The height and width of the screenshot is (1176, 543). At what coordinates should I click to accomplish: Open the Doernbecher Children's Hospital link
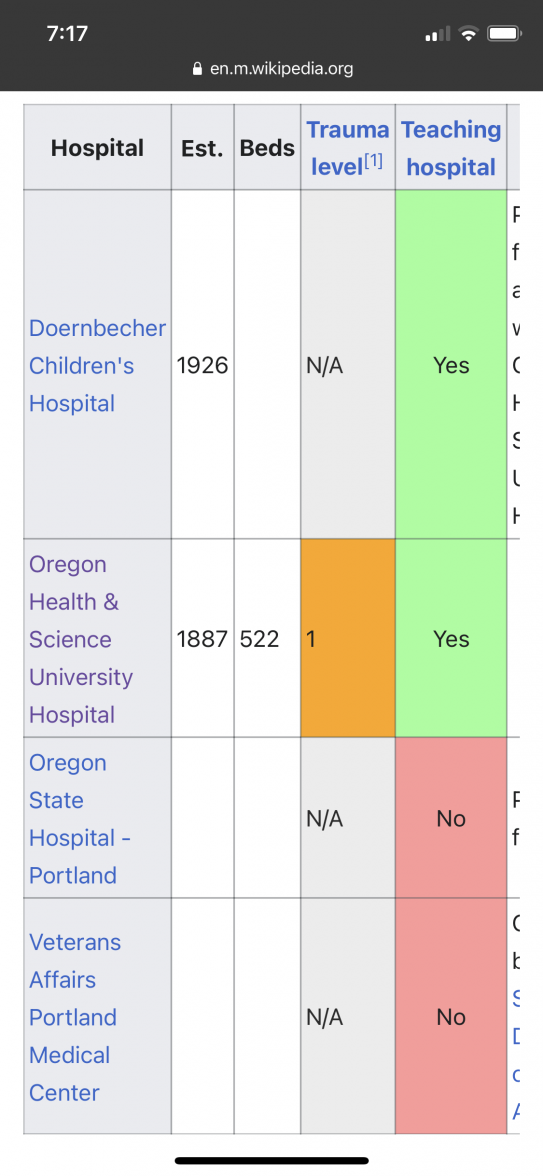(98, 365)
